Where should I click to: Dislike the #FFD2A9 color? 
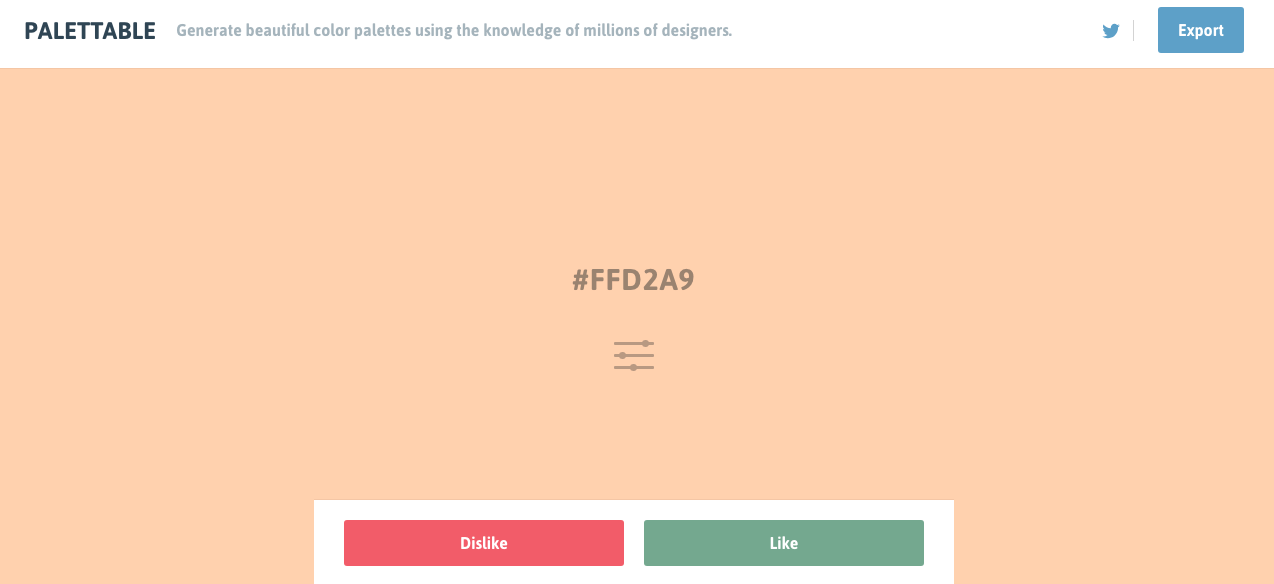484,543
